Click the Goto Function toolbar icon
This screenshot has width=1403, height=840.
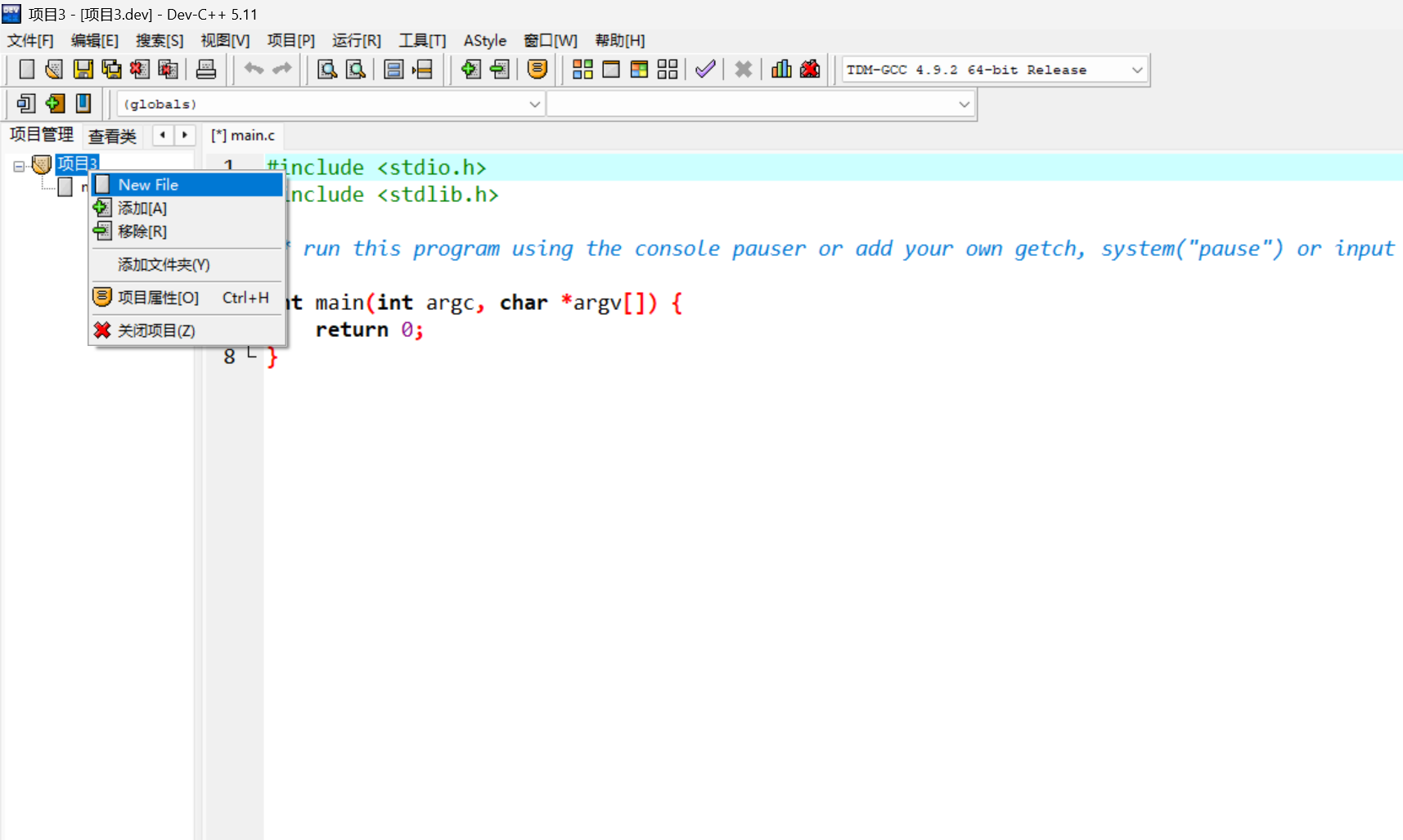point(393,70)
